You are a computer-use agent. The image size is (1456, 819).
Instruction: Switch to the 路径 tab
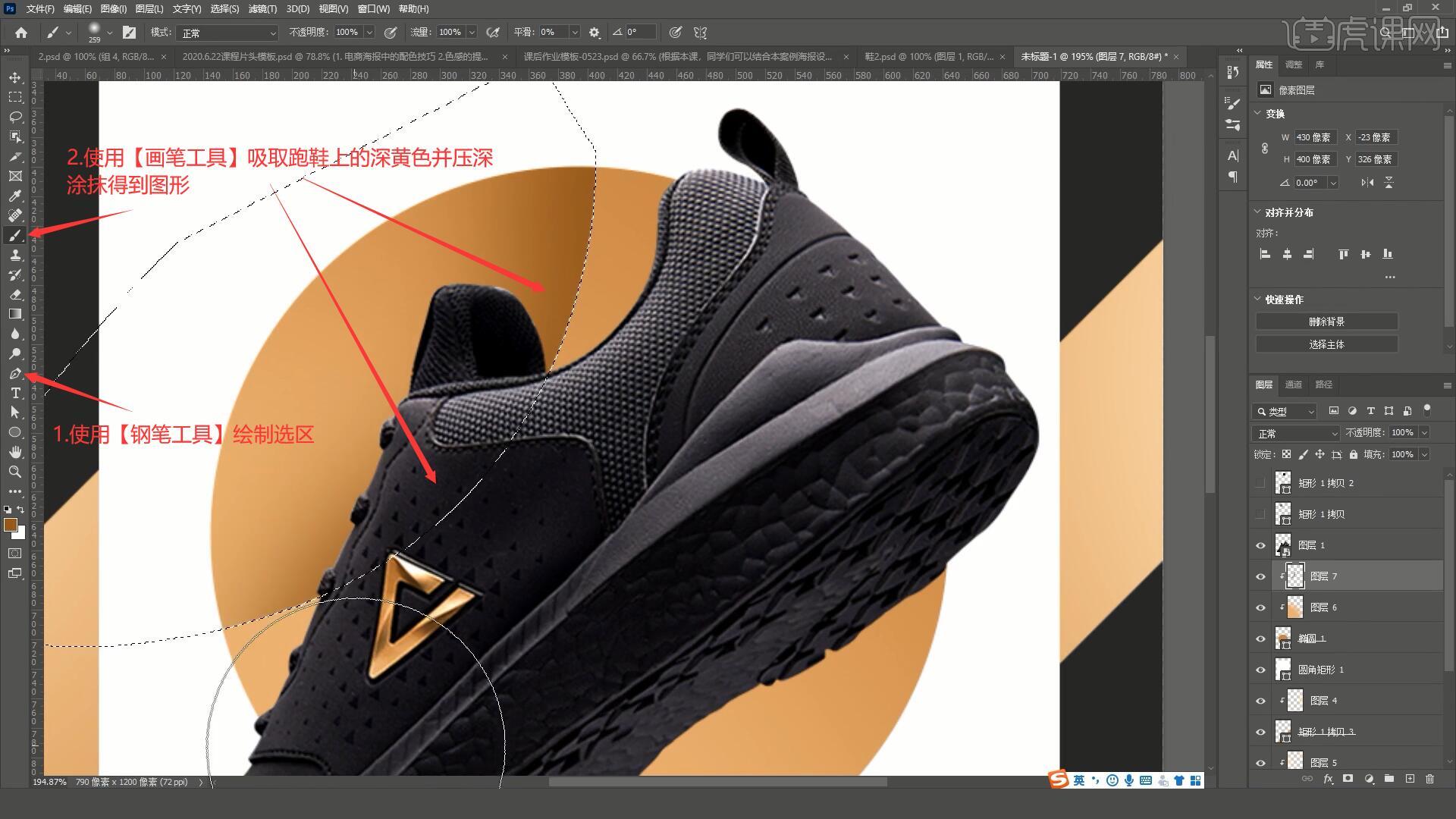(1324, 384)
